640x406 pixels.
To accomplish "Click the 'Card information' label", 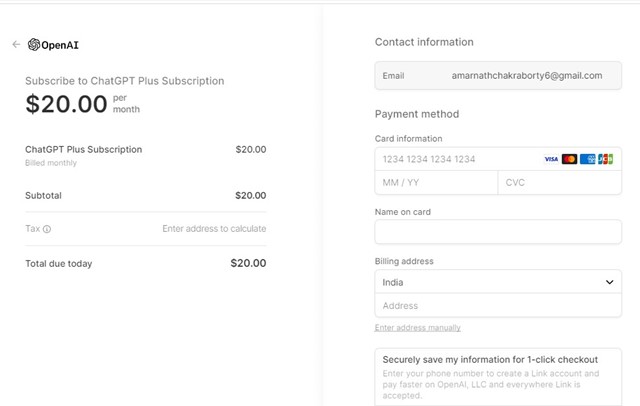I will pos(409,139).
